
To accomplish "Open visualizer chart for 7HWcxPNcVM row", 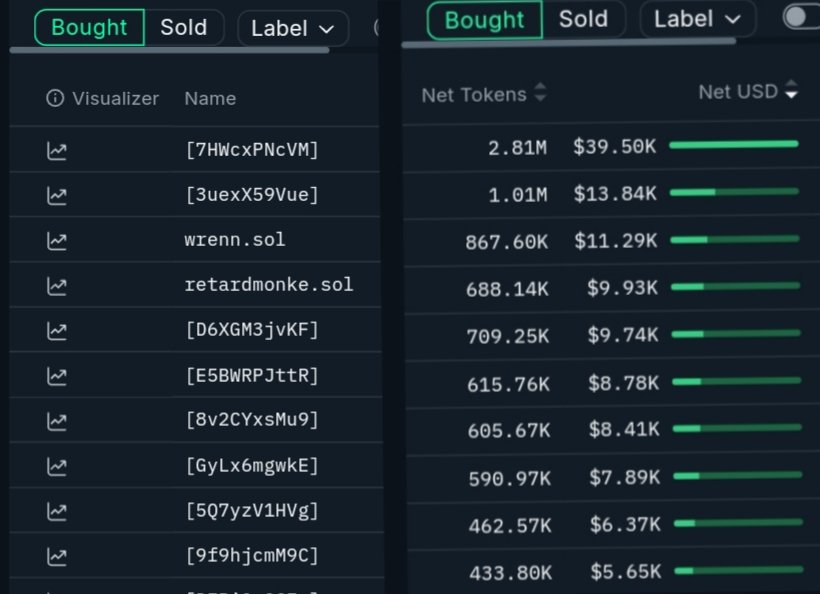I will [x=56, y=151].
